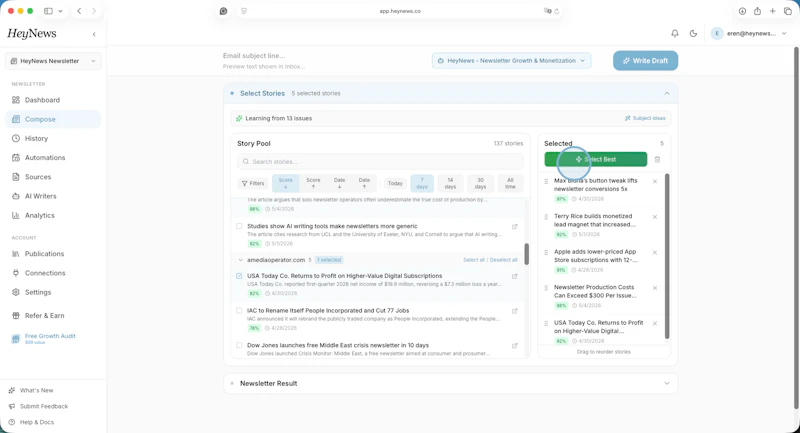Remove Newsletter Production Costs story from Selected
800x433 pixels.
point(655,288)
